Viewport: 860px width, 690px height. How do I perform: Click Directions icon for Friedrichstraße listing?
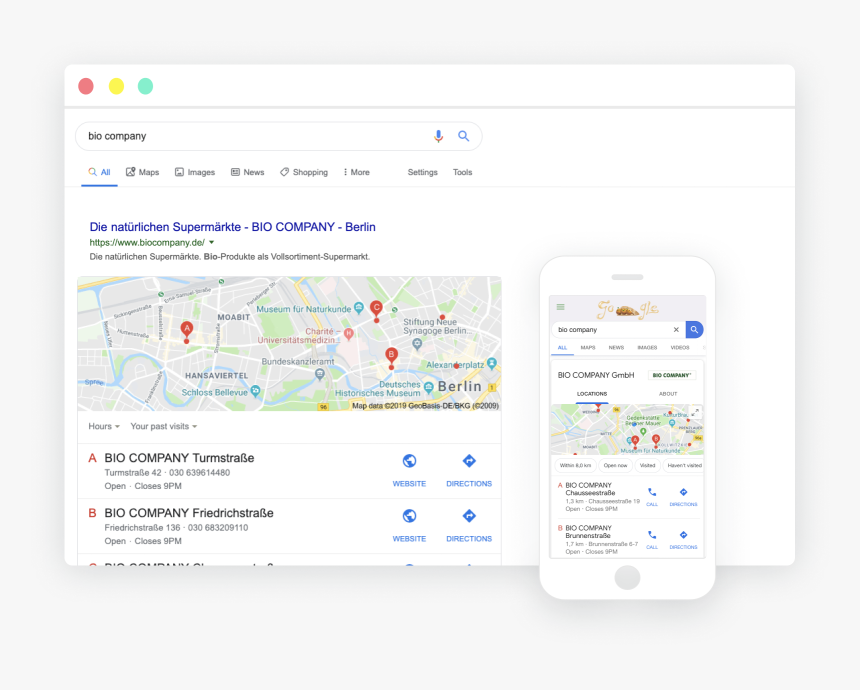pyautogui.click(x=469, y=516)
